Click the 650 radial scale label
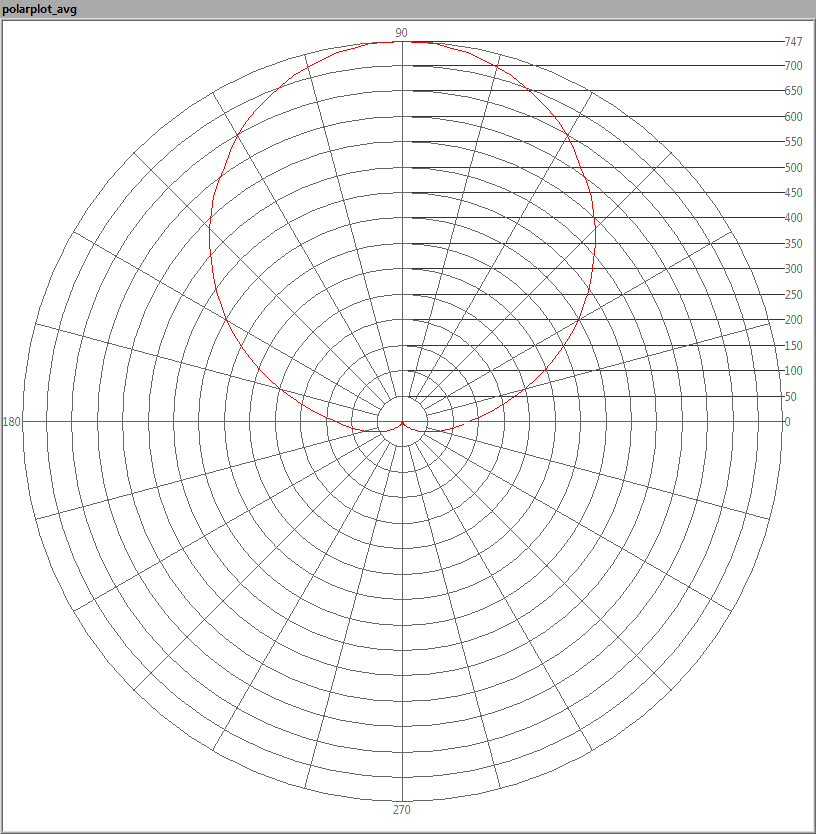 click(x=793, y=91)
